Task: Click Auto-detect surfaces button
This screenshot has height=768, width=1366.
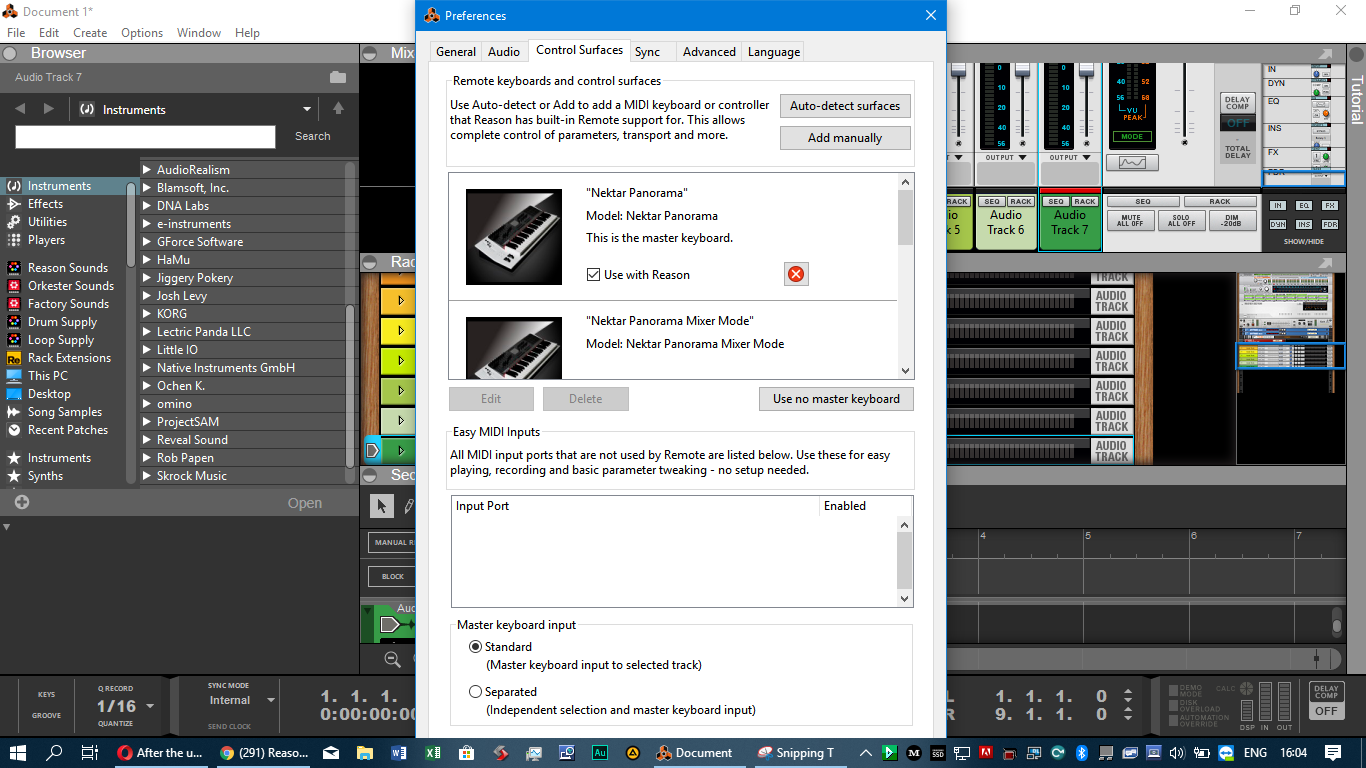Action: tap(845, 106)
